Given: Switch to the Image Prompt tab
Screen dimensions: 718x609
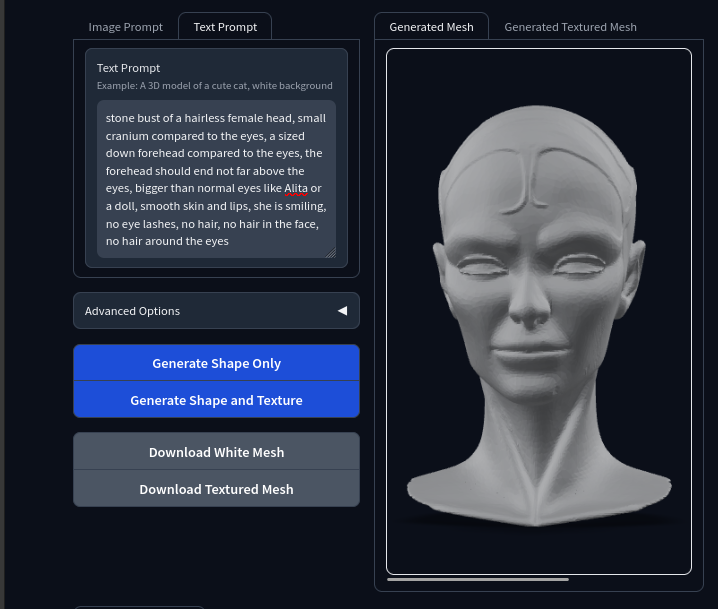Looking at the screenshot, I should [125, 27].
